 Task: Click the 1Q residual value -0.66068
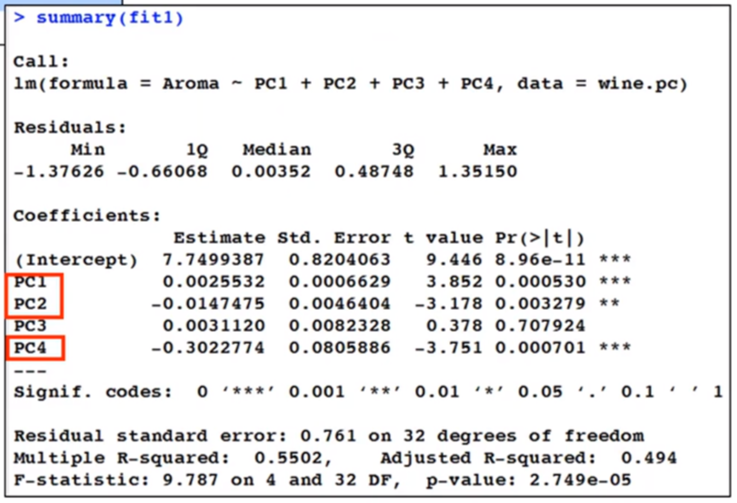[162, 171]
